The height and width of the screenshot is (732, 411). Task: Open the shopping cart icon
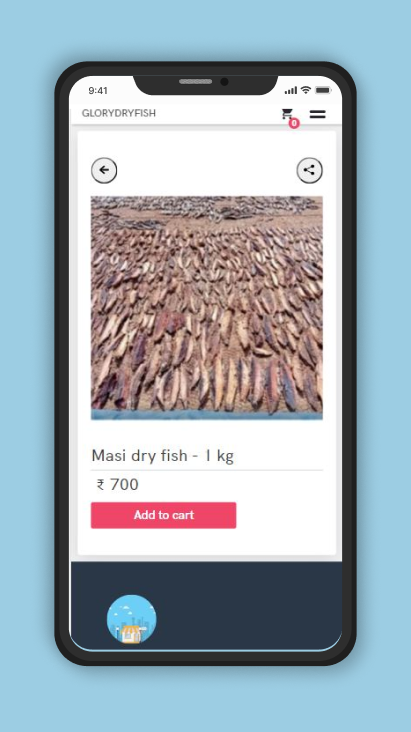click(x=286, y=113)
